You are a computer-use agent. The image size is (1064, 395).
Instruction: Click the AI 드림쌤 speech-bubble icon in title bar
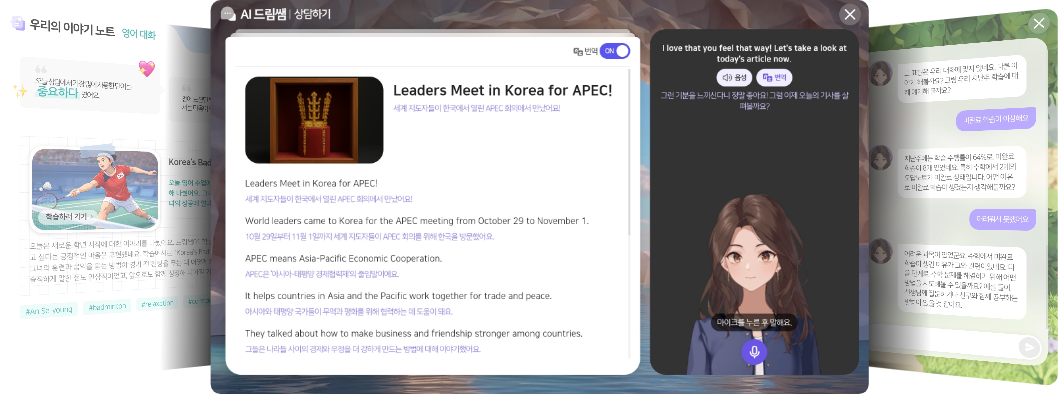pos(229,14)
